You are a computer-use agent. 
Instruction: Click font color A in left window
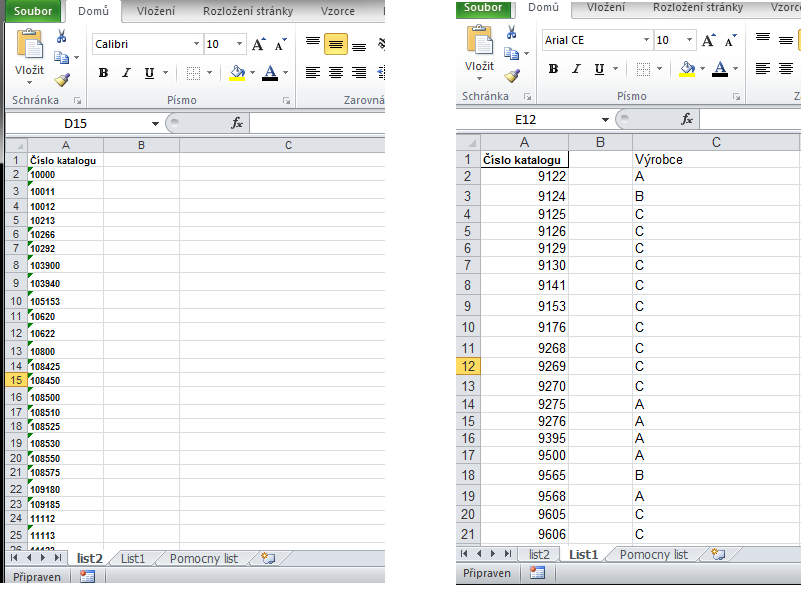point(270,73)
